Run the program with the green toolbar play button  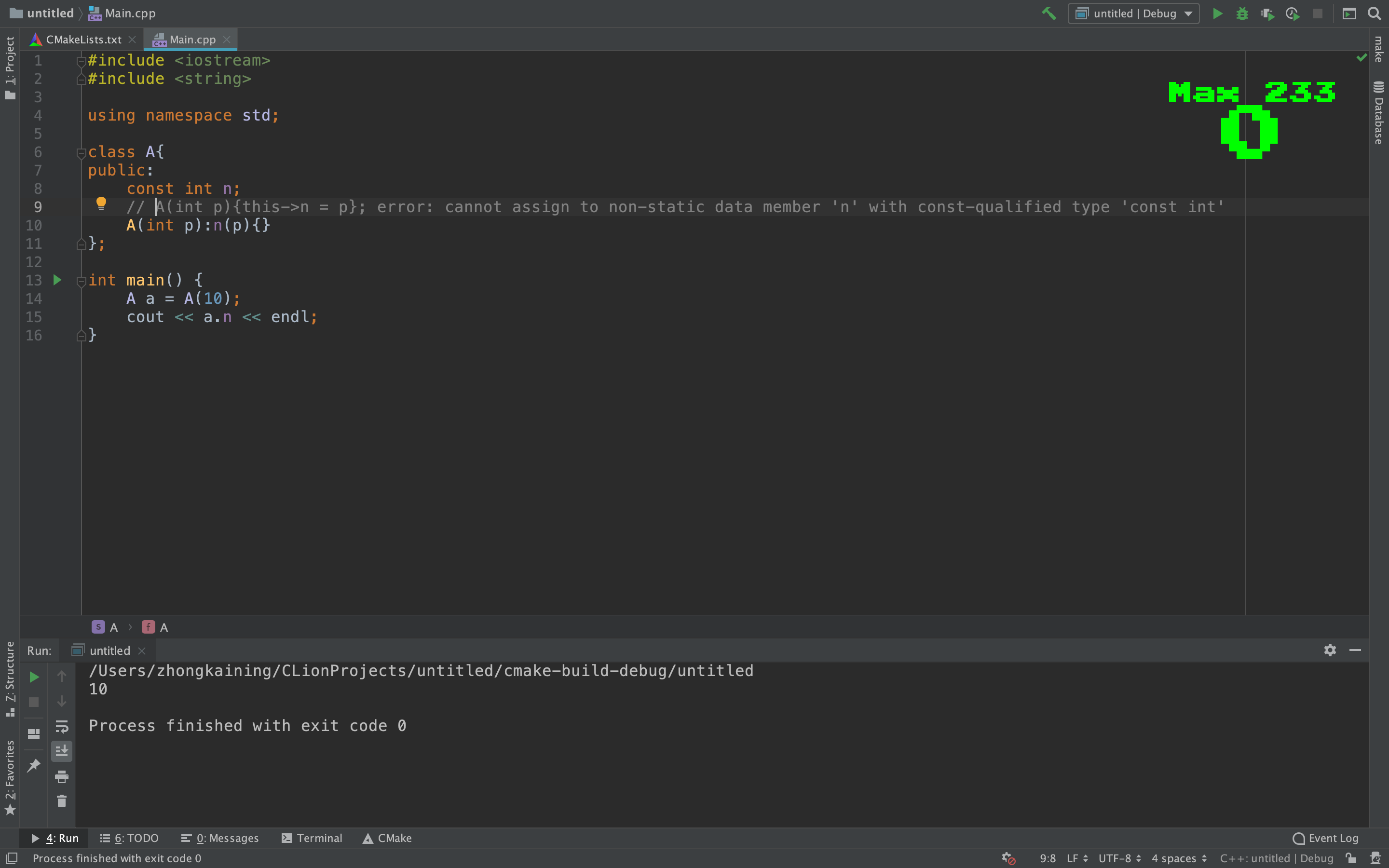click(x=1217, y=13)
